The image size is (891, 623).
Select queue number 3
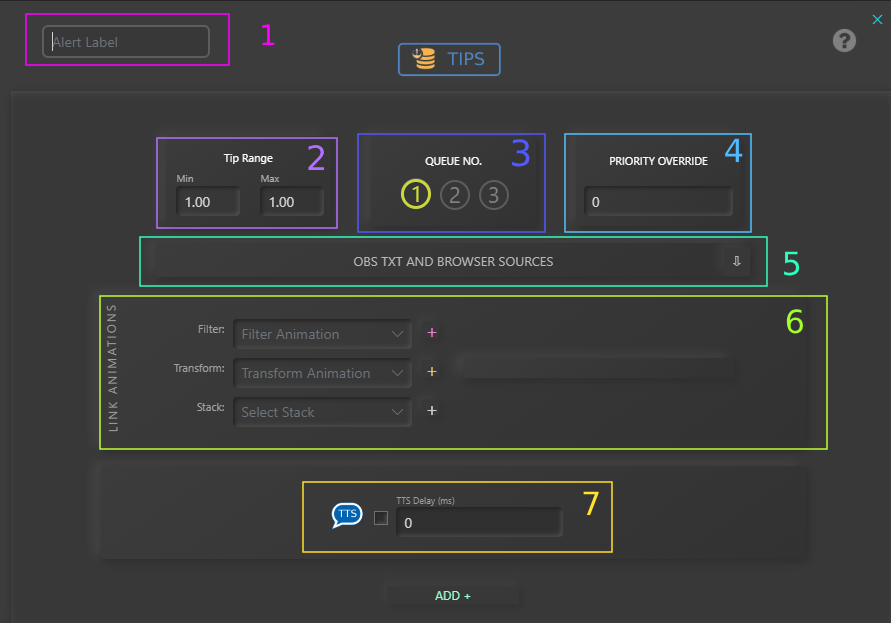click(493, 194)
